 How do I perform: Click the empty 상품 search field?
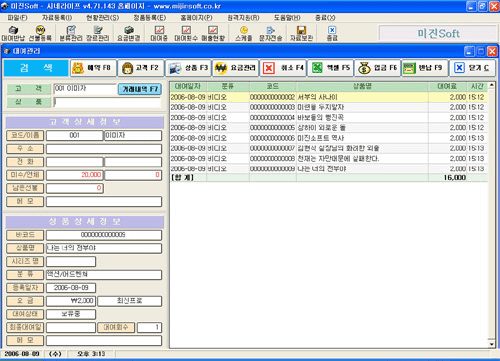[107, 102]
